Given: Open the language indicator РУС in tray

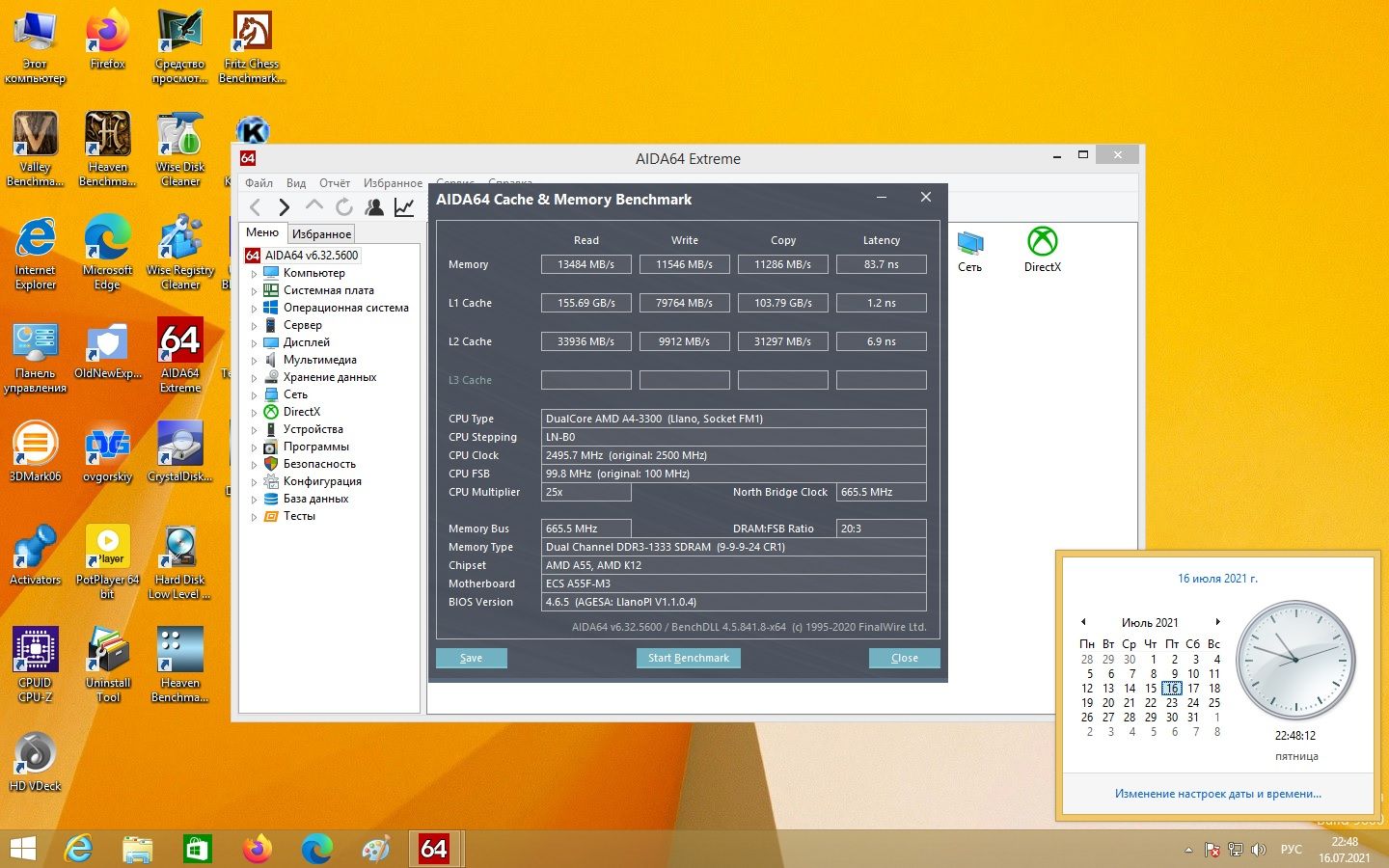Looking at the screenshot, I should 1291,850.
